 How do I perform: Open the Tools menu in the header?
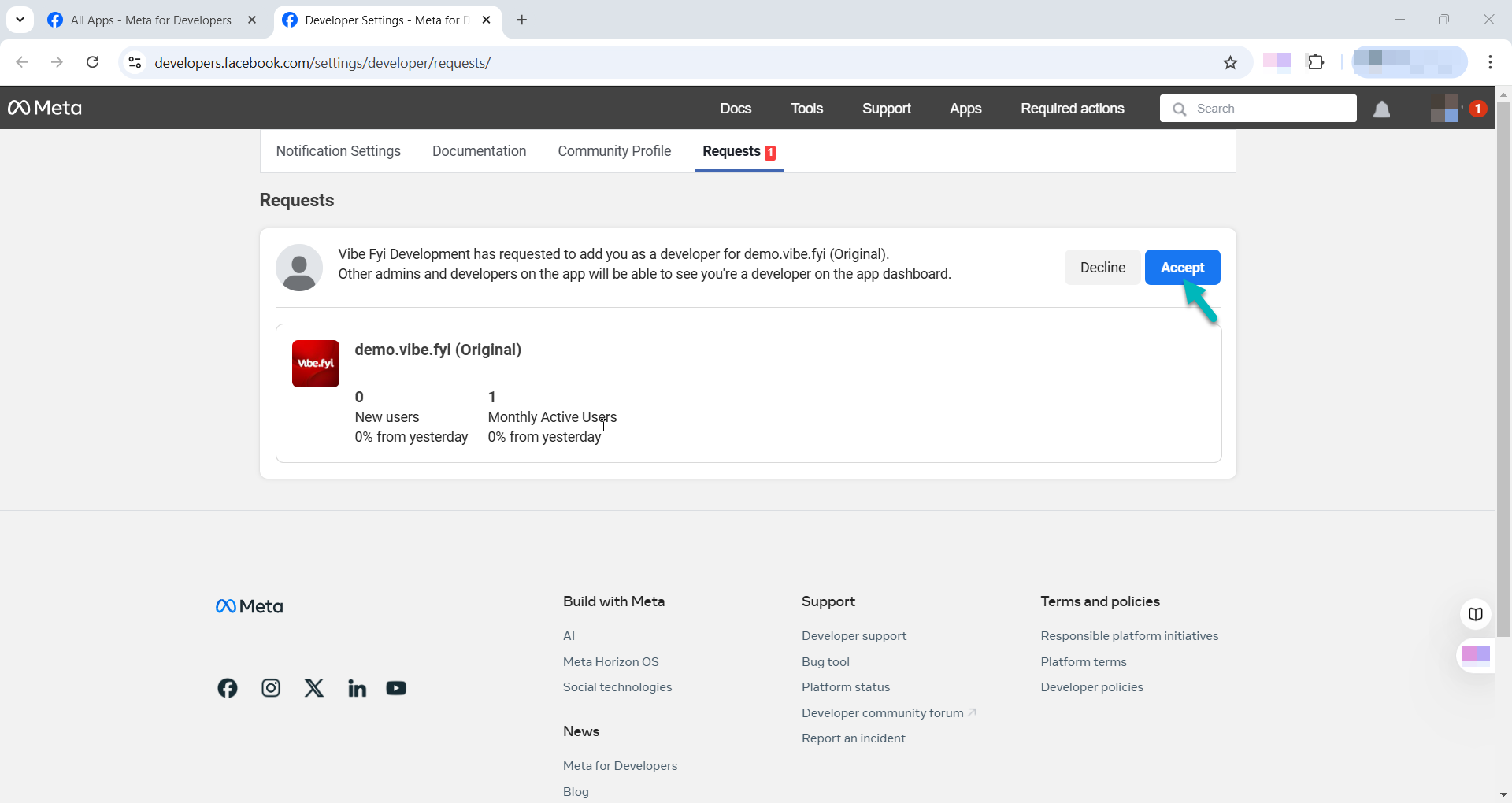coord(807,109)
